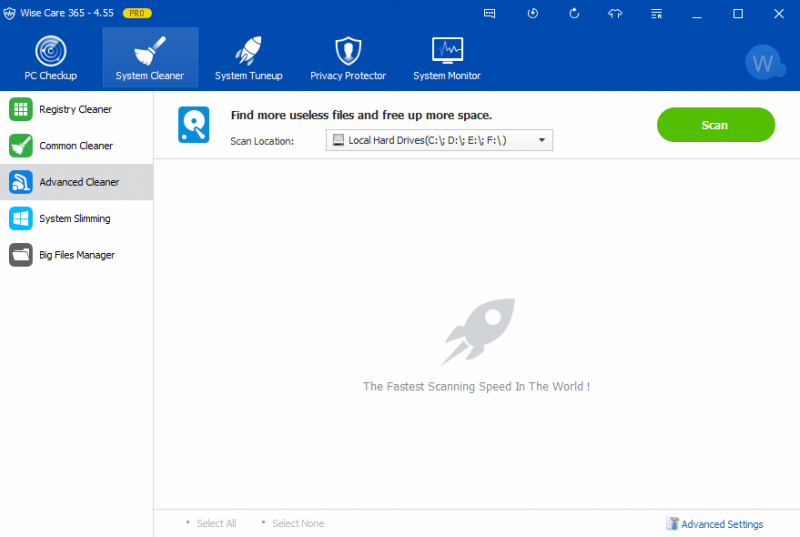800x537 pixels.
Task: Open the PC Checkup section
Action: click(51, 58)
